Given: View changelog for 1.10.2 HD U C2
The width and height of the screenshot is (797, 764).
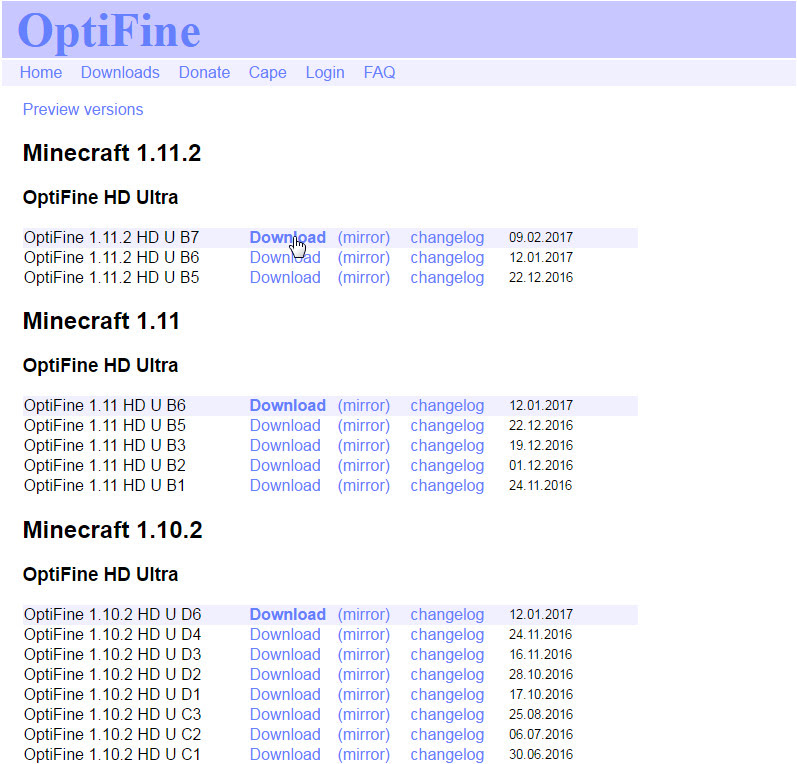Looking at the screenshot, I should (447, 735).
